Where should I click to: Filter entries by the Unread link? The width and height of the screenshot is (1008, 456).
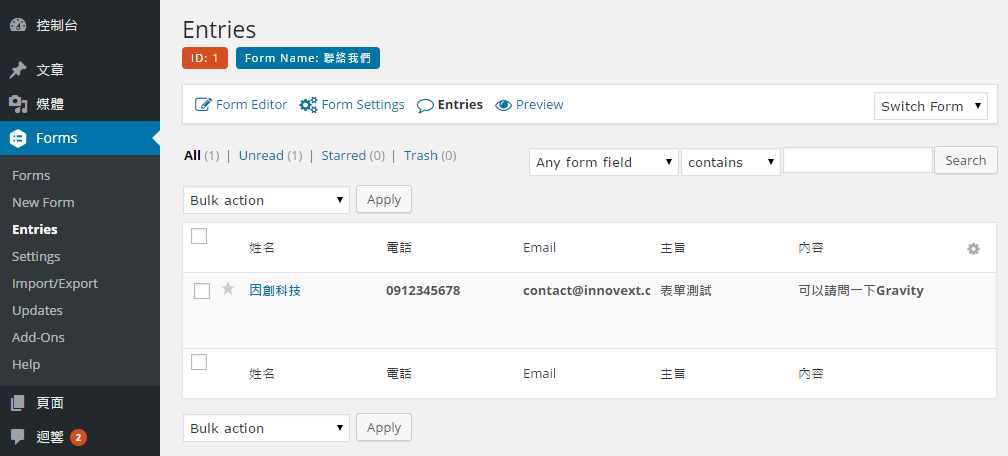click(x=261, y=156)
